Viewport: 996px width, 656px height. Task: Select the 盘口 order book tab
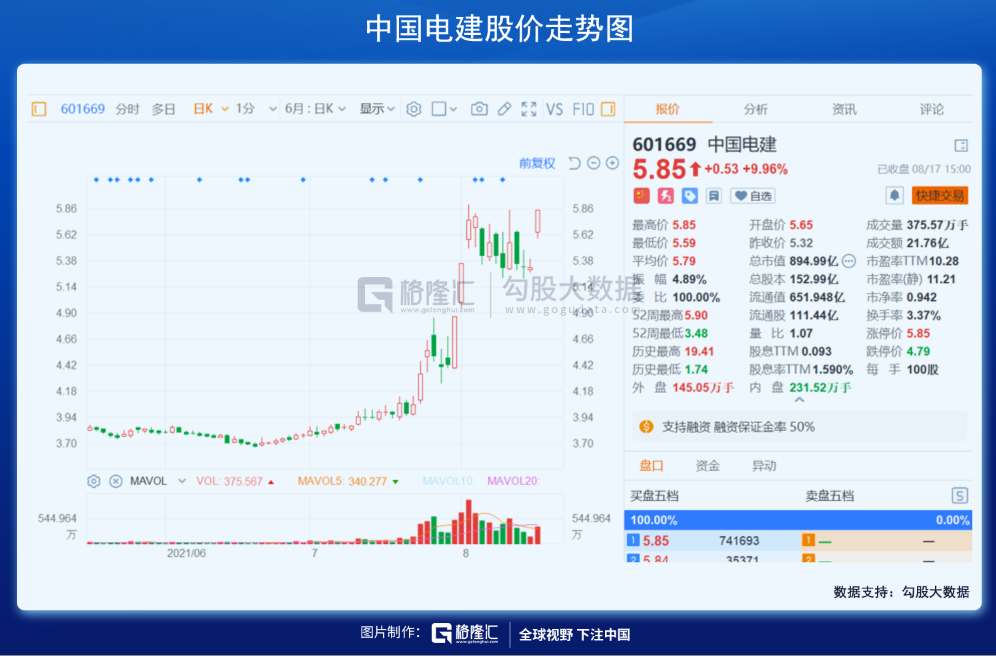click(652, 466)
